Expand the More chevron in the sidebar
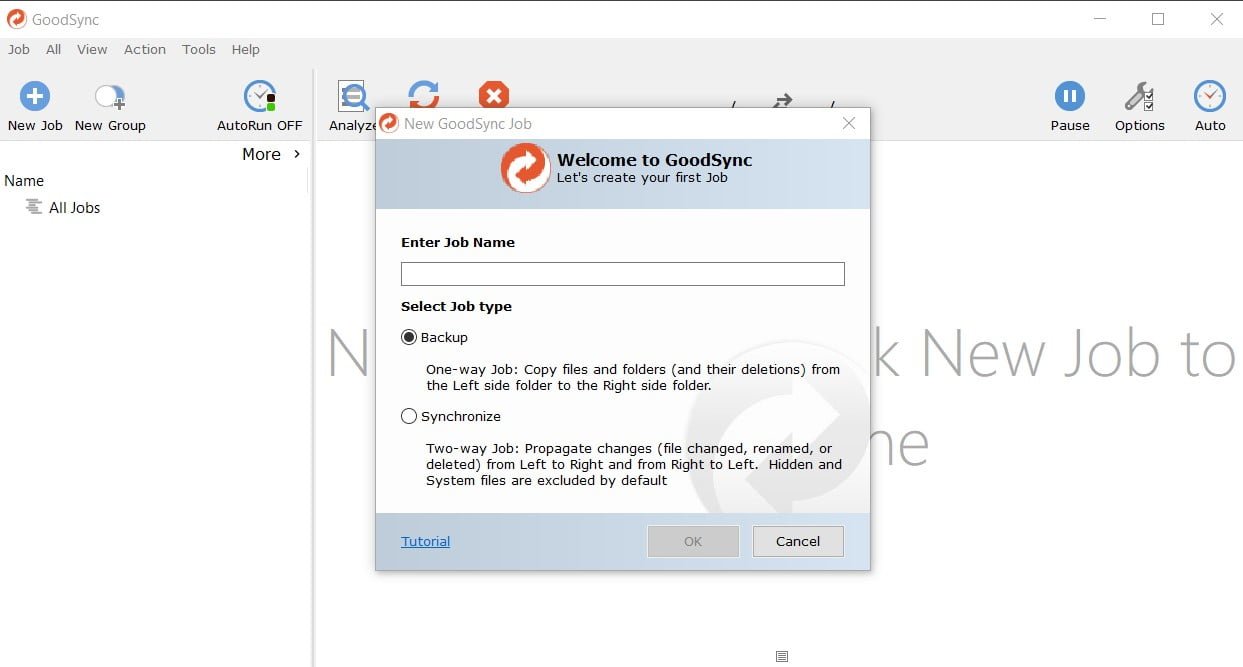 297,154
